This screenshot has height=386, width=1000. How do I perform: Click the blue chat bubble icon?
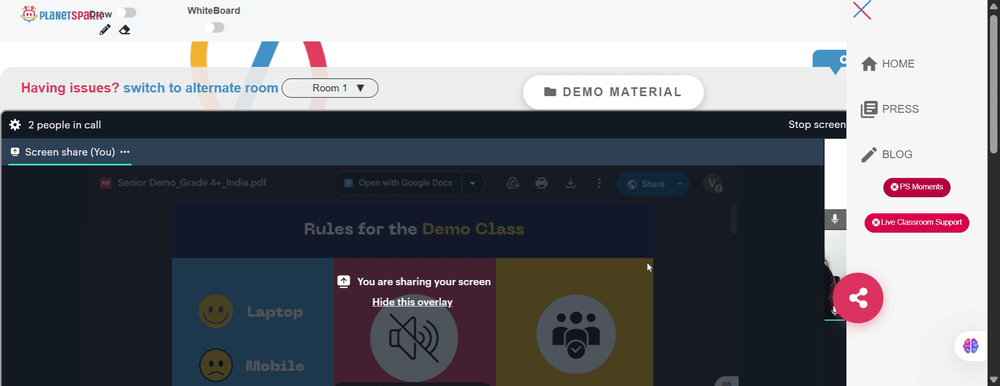830,62
